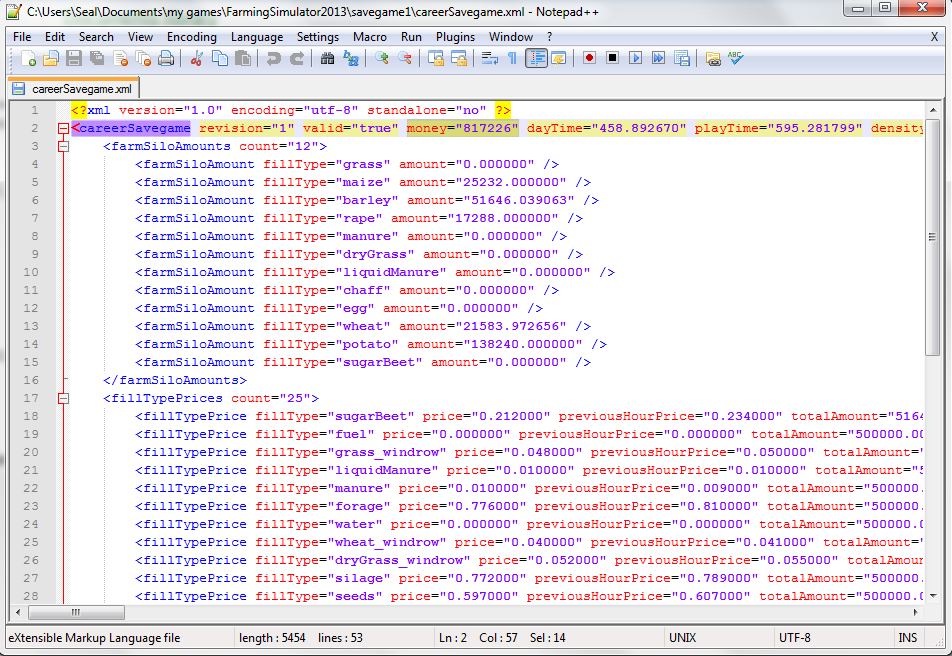
Task: Click the Paste clipboard icon
Action: tap(243, 58)
